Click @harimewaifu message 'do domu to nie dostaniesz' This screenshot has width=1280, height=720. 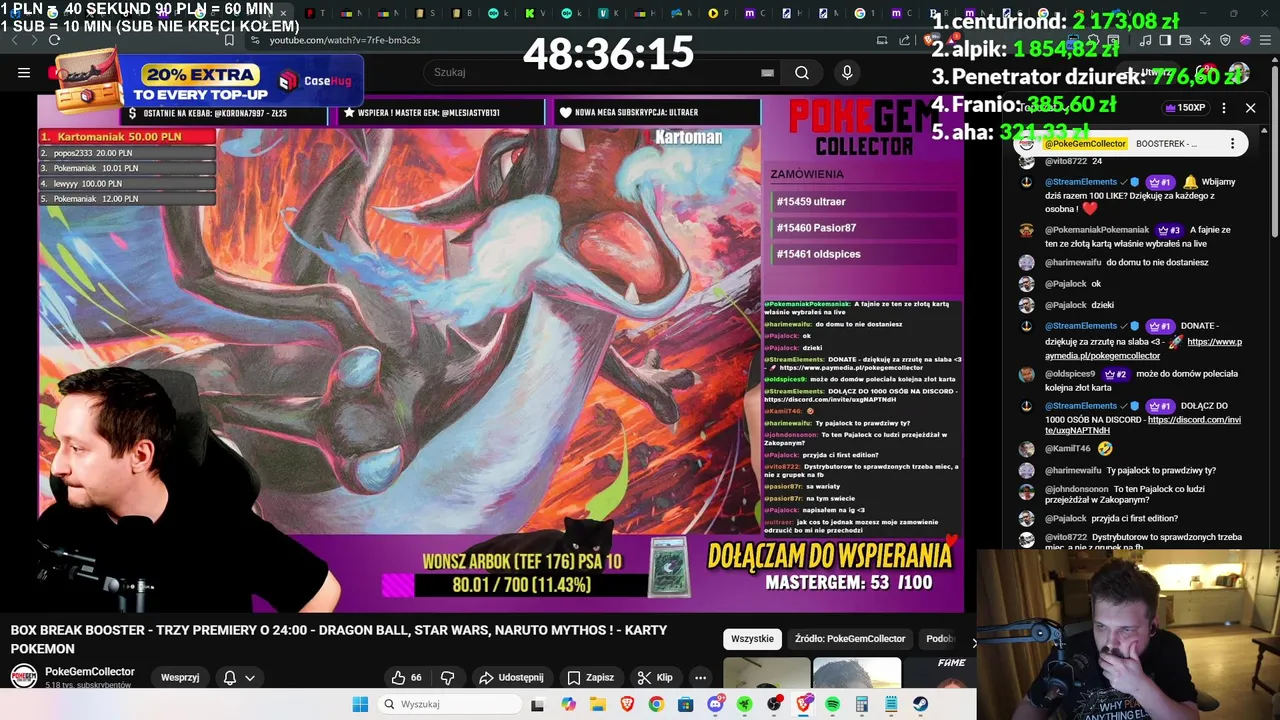pyautogui.click(x=1157, y=262)
